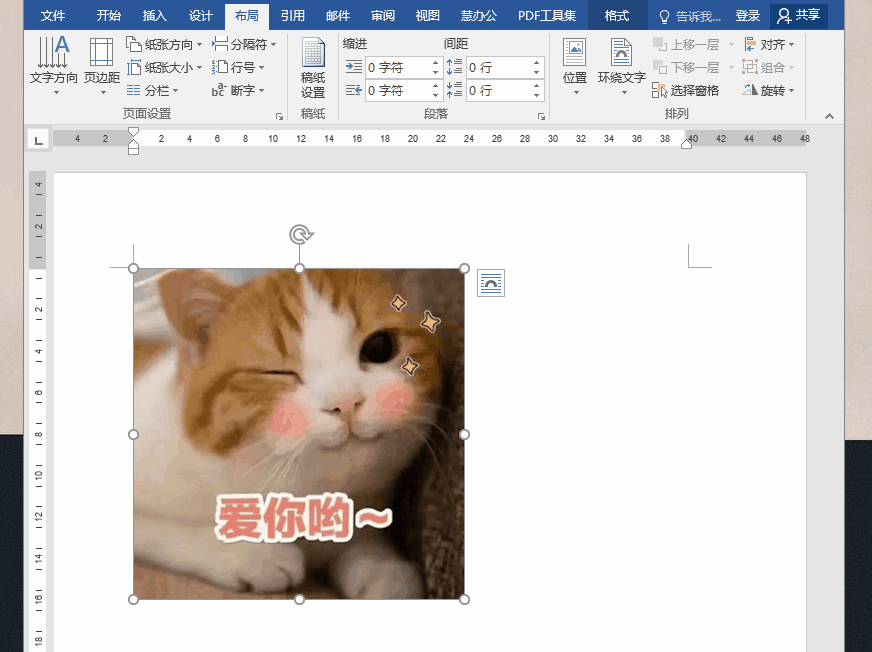Collapse the ribbon with the chevron
The image size is (872, 652).
pos(829,116)
